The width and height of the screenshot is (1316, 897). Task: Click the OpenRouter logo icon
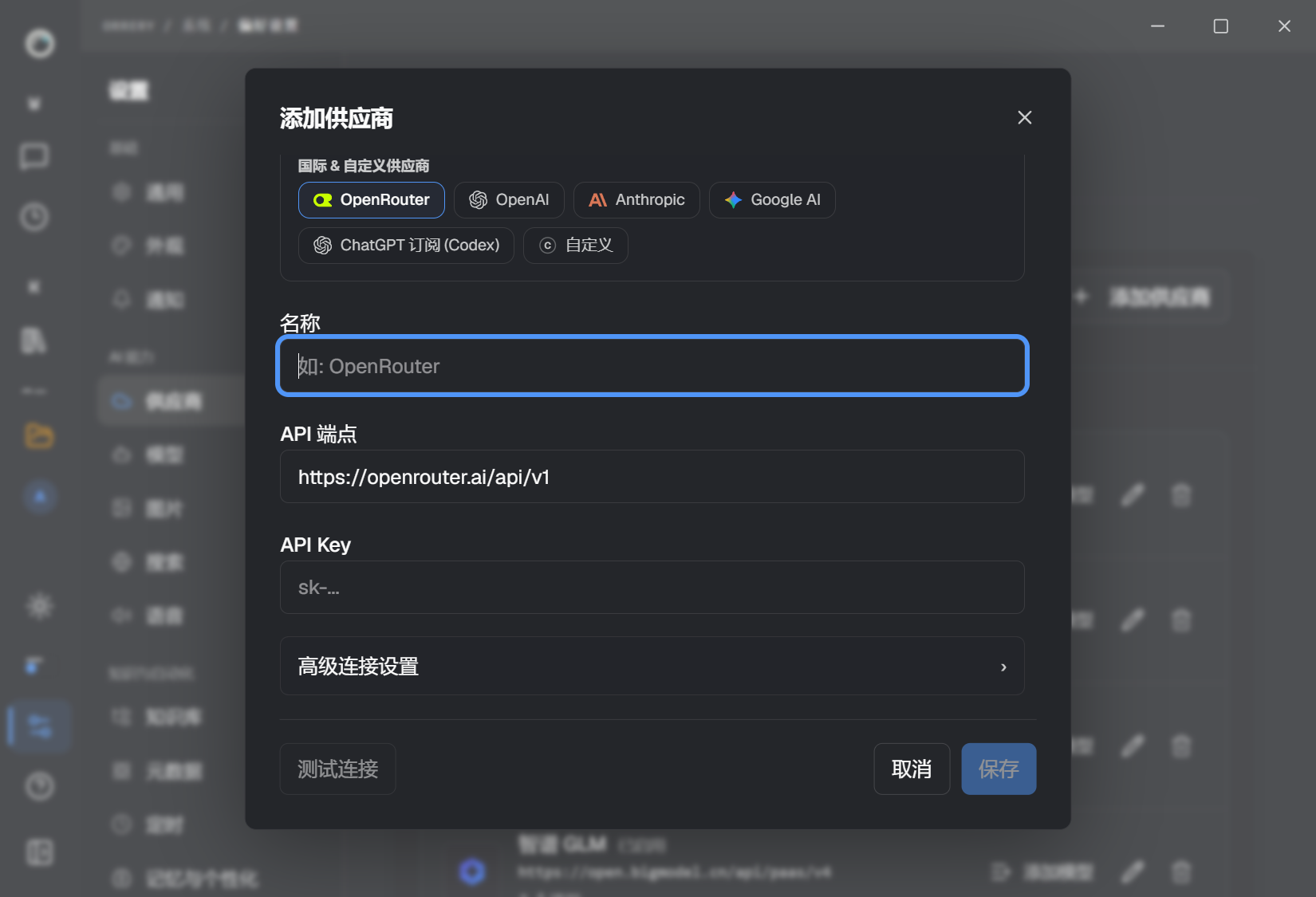coord(323,200)
